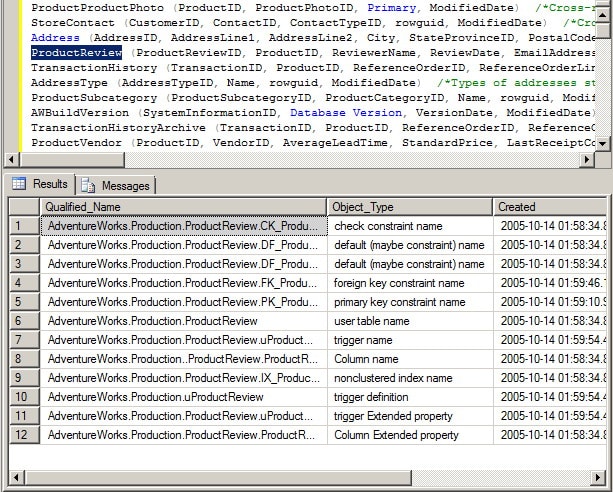
Task: Click TransactionHistoryArchive in the editor
Action: coord(118,128)
